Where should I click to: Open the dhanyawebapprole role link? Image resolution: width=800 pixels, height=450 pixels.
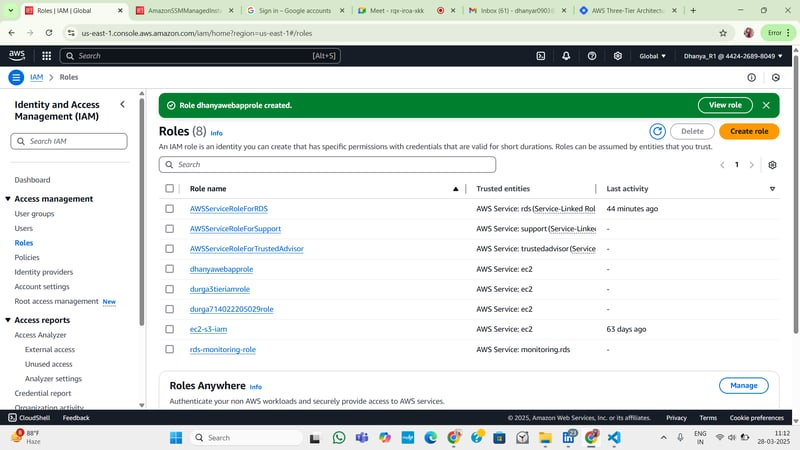tap(221, 269)
